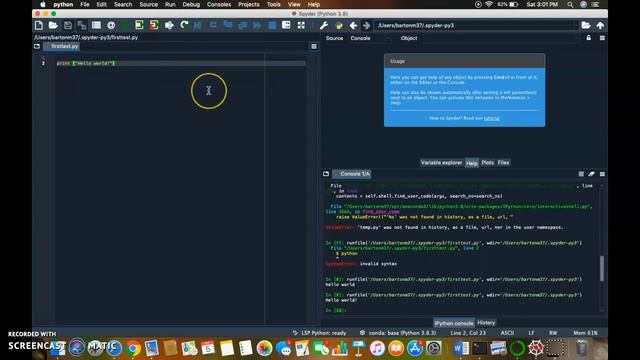This screenshot has width=640, height=360.
Task: Start debugging the file
Action: coord(198,25)
